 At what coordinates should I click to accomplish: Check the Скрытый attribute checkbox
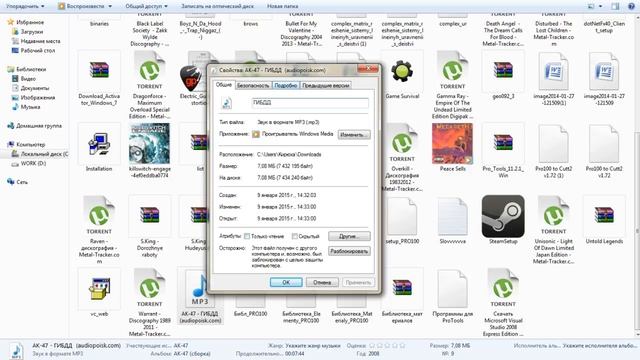point(295,236)
